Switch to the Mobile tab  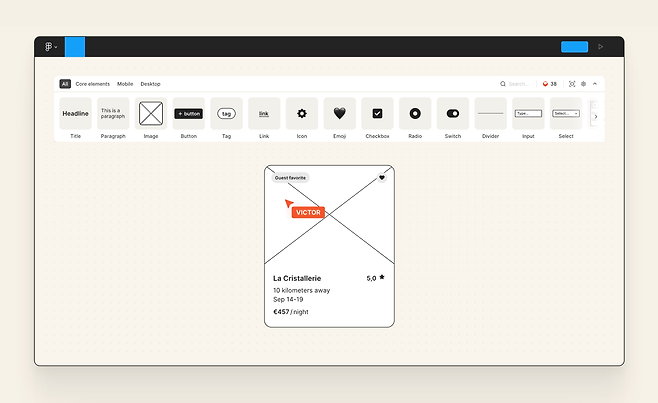125,84
